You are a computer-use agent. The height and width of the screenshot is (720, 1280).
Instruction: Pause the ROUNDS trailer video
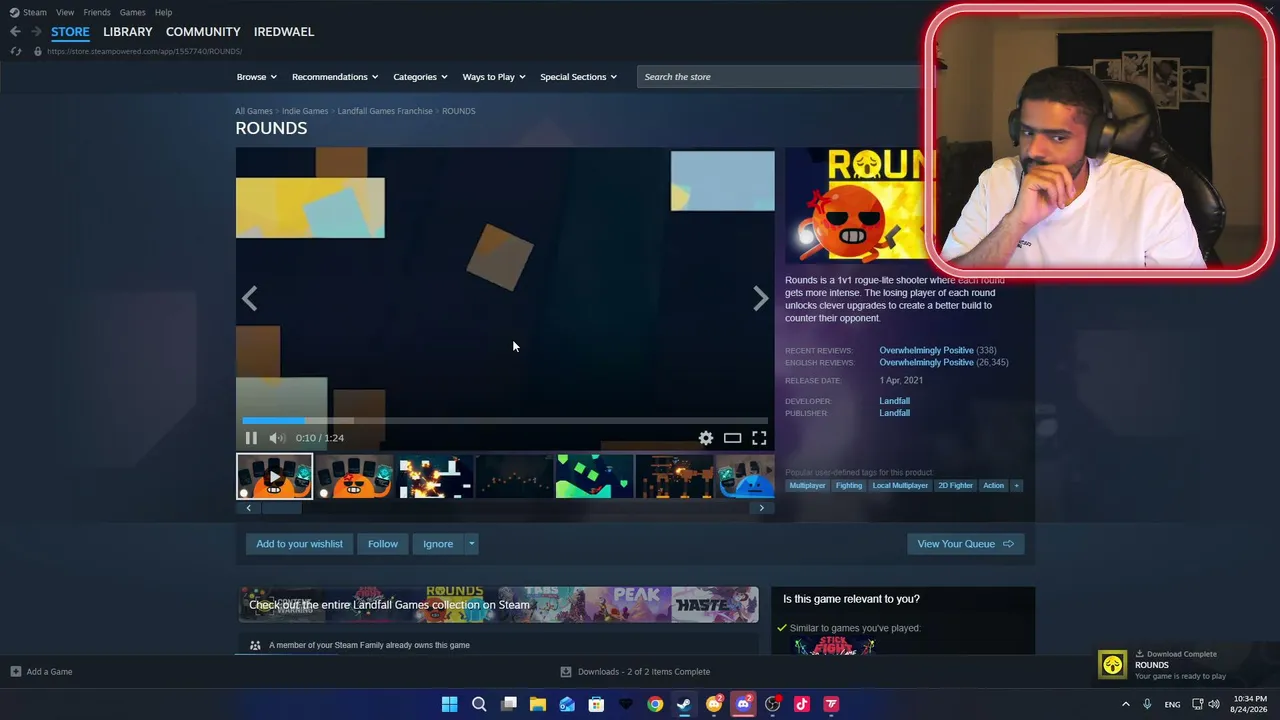coord(251,438)
